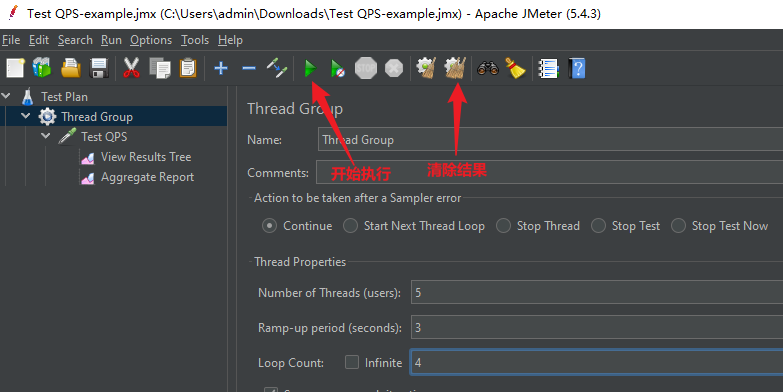Select Test Plan in the tree
The height and width of the screenshot is (392, 783).
(x=64, y=96)
